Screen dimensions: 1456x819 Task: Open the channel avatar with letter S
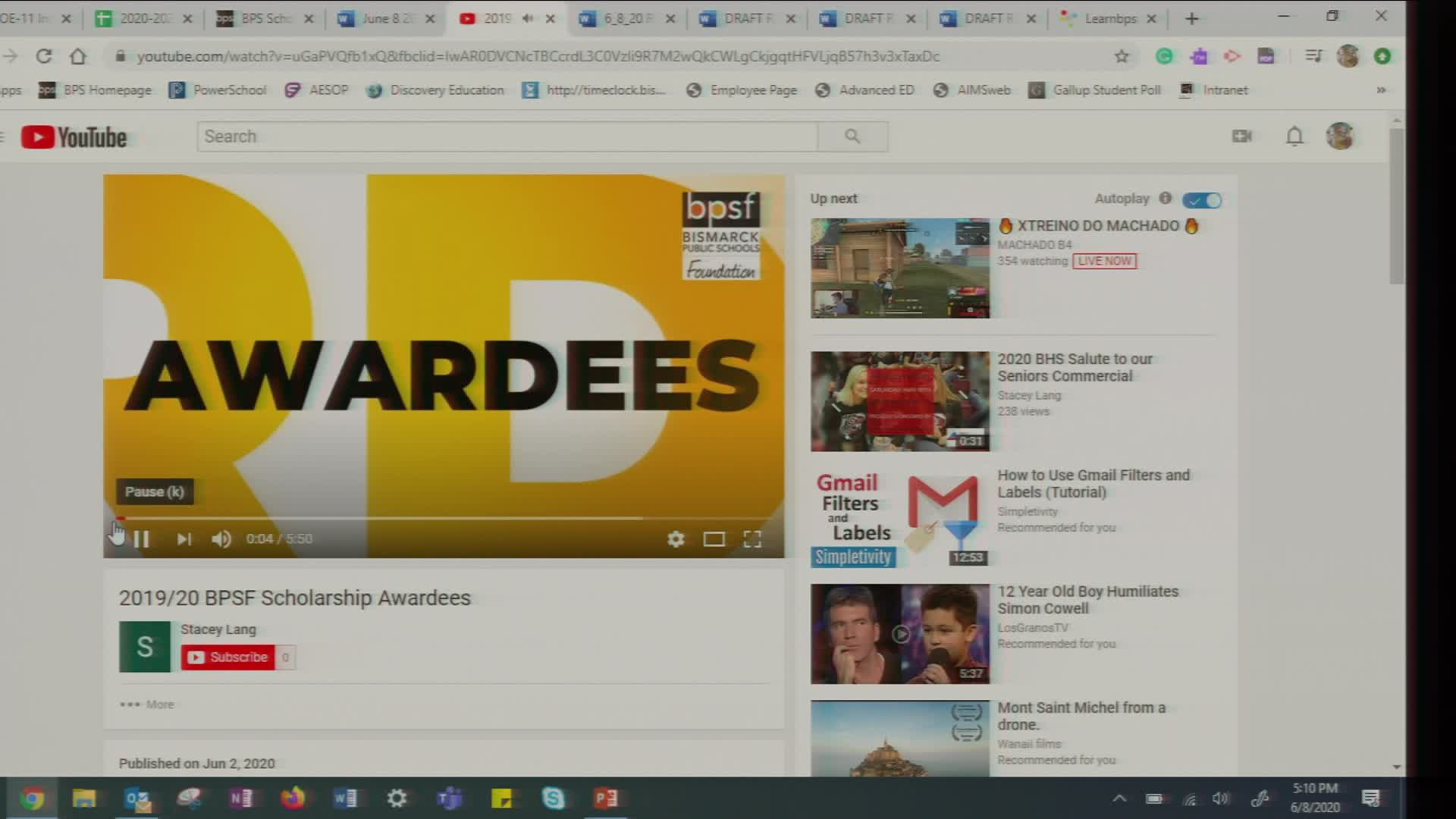145,647
